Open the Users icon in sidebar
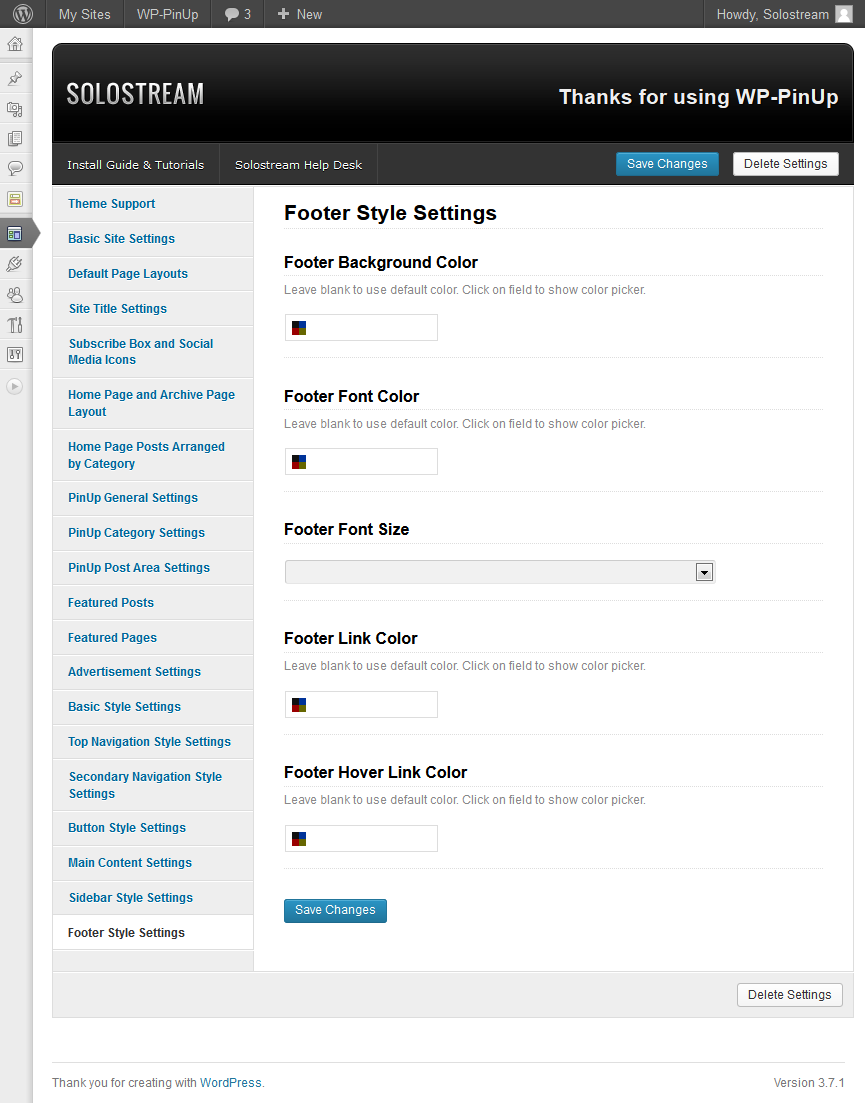Viewport: 865px width, 1103px height. pyautogui.click(x=15, y=295)
